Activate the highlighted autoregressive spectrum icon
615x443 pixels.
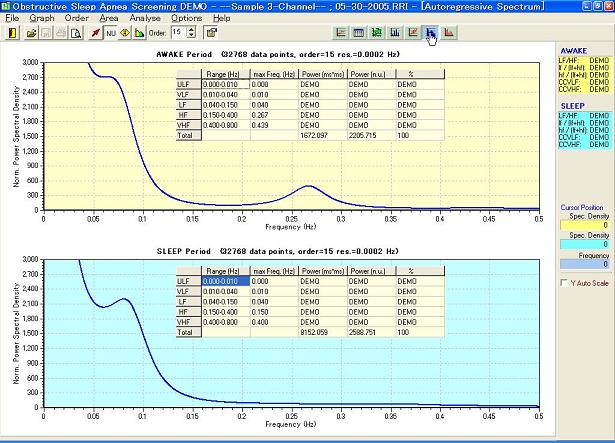(430, 32)
